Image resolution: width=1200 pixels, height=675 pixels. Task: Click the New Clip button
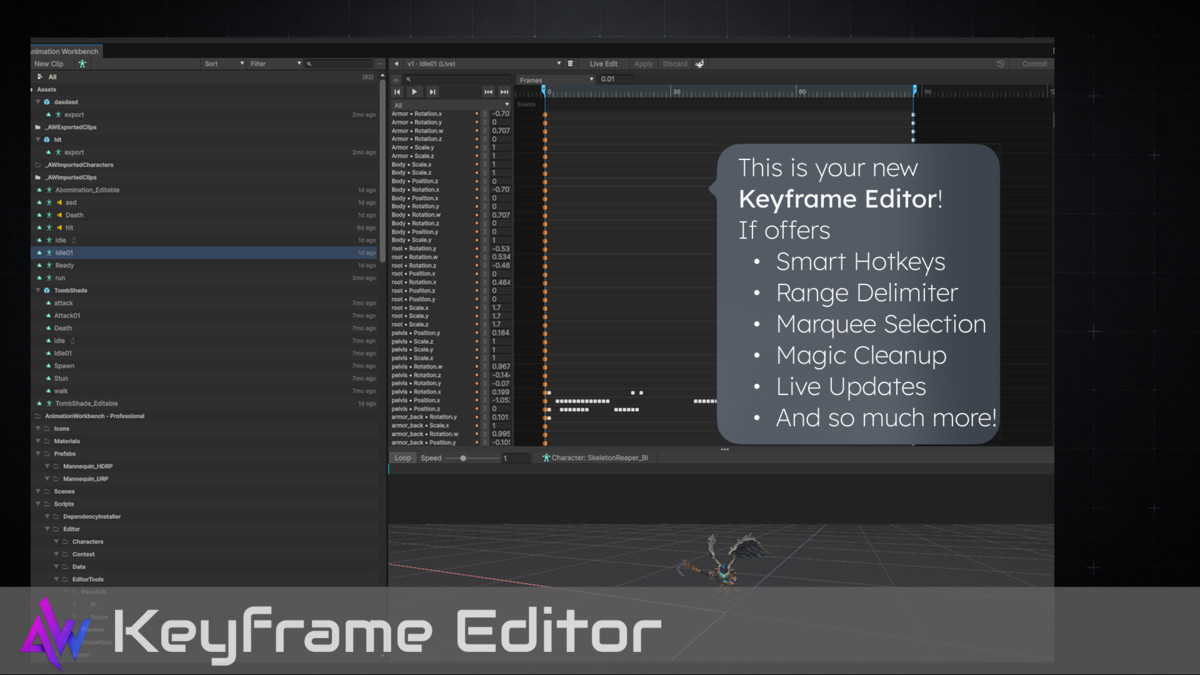[x=49, y=63]
